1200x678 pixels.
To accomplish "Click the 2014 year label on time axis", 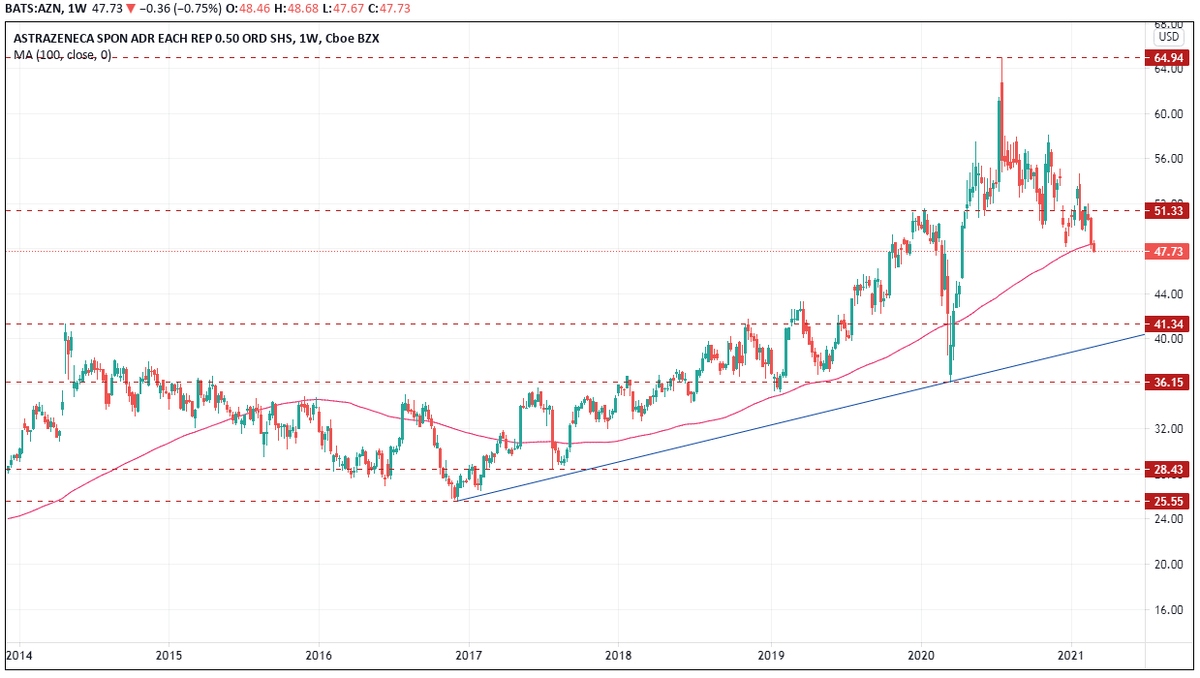I will point(18,657).
